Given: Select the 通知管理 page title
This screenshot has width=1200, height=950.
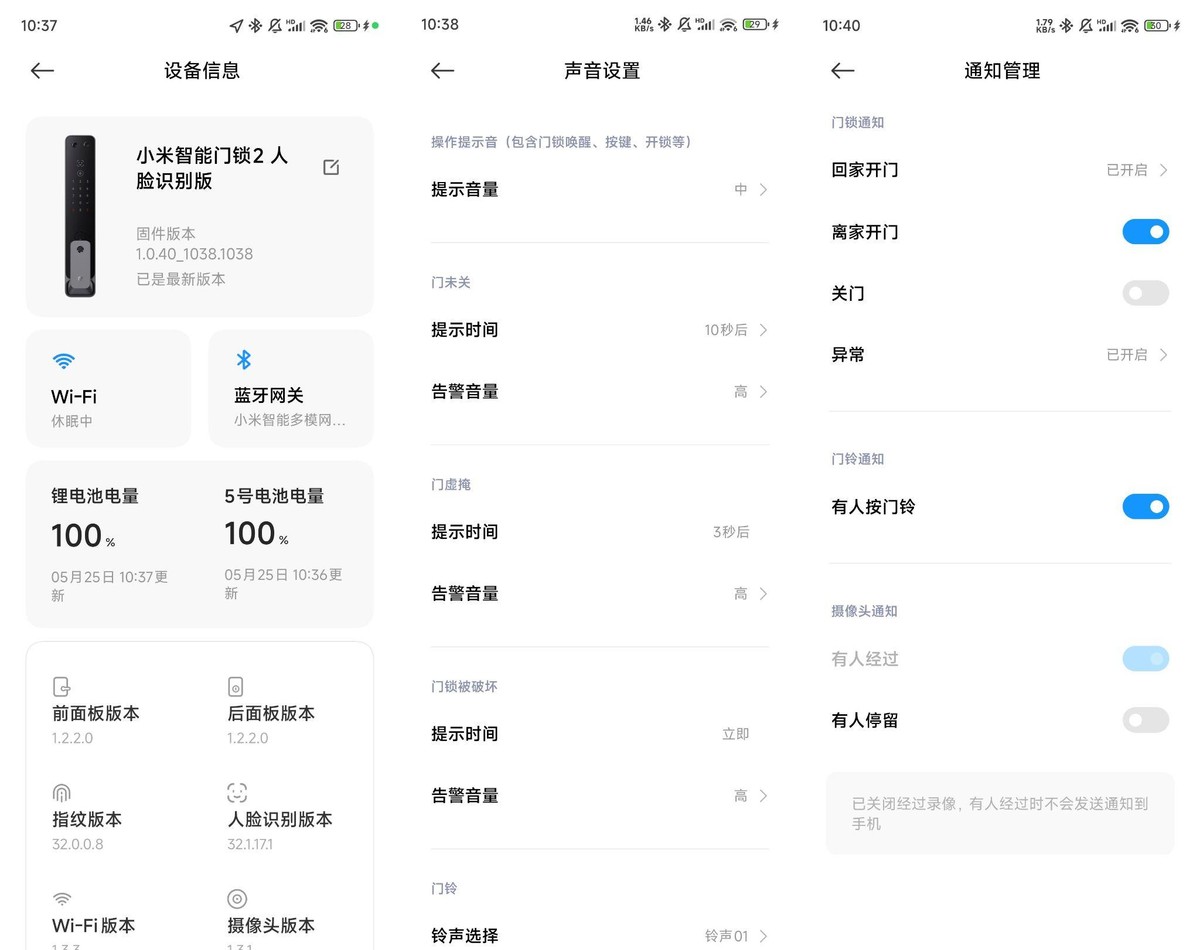Looking at the screenshot, I should point(1002,71).
